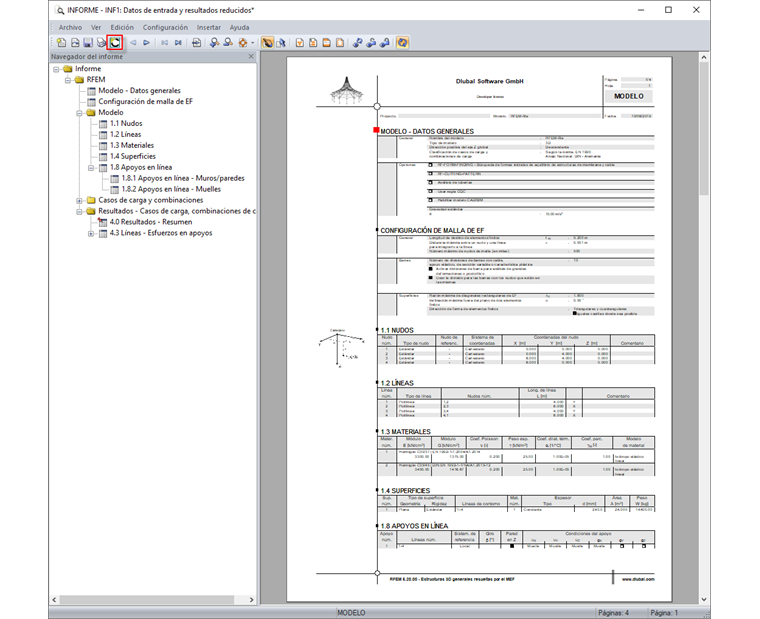
Task: Click the third blue link toolbar icon
Action: pyautogui.click(x=385, y=43)
